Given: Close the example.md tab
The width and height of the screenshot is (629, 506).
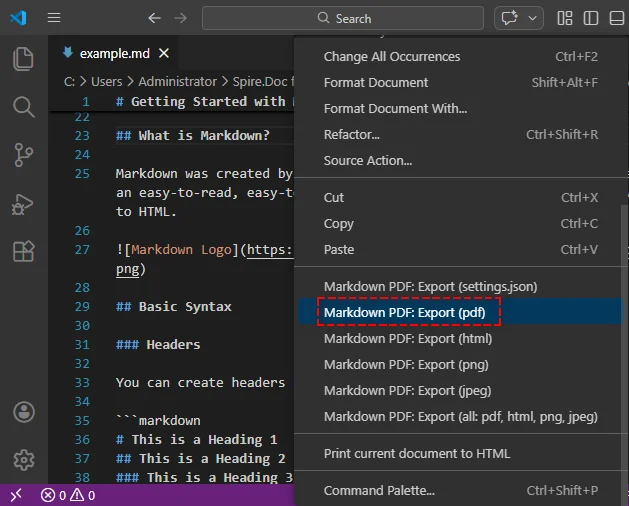Looking at the screenshot, I should point(164,53).
